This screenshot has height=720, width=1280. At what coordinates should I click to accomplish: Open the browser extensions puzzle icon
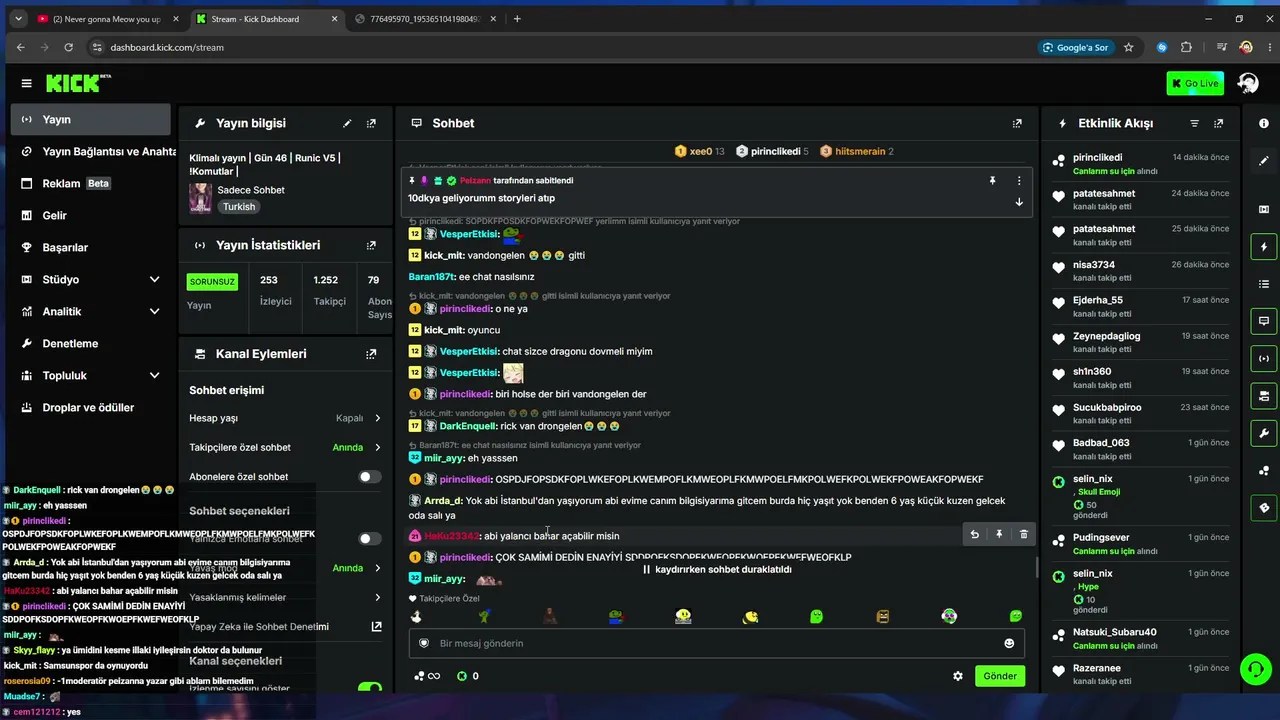[1186, 47]
